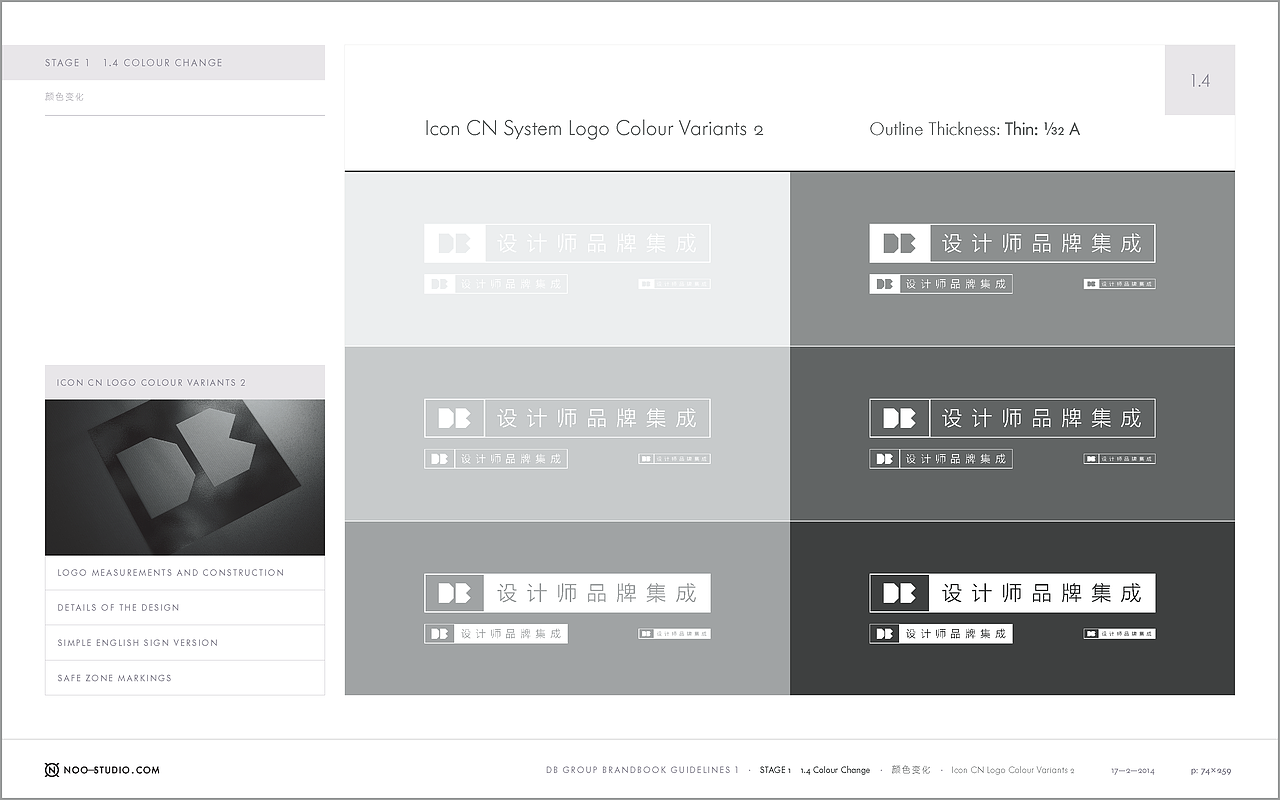Click the p: 74×959 page info in footer
This screenshot has width=1280, height=800.
[1211, 771]
